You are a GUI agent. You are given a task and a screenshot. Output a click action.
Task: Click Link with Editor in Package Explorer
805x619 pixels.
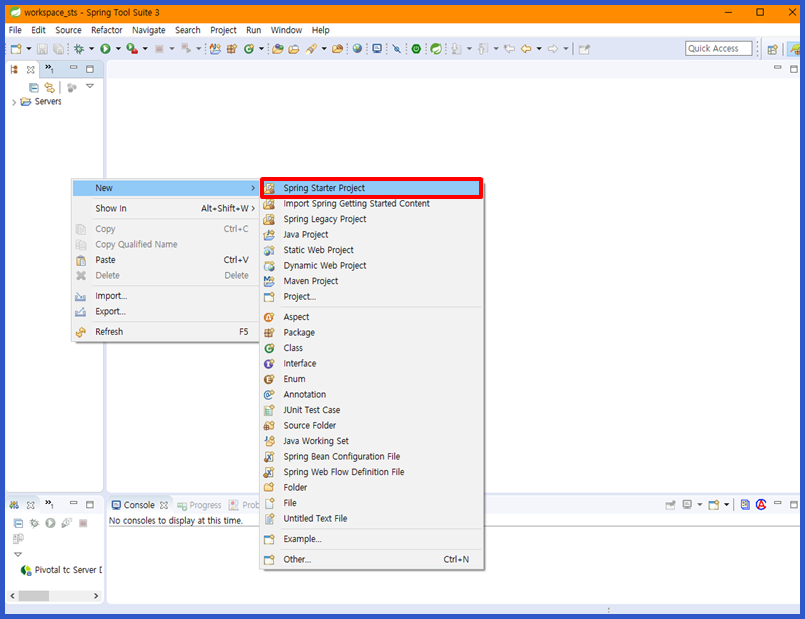click(49, 87)
